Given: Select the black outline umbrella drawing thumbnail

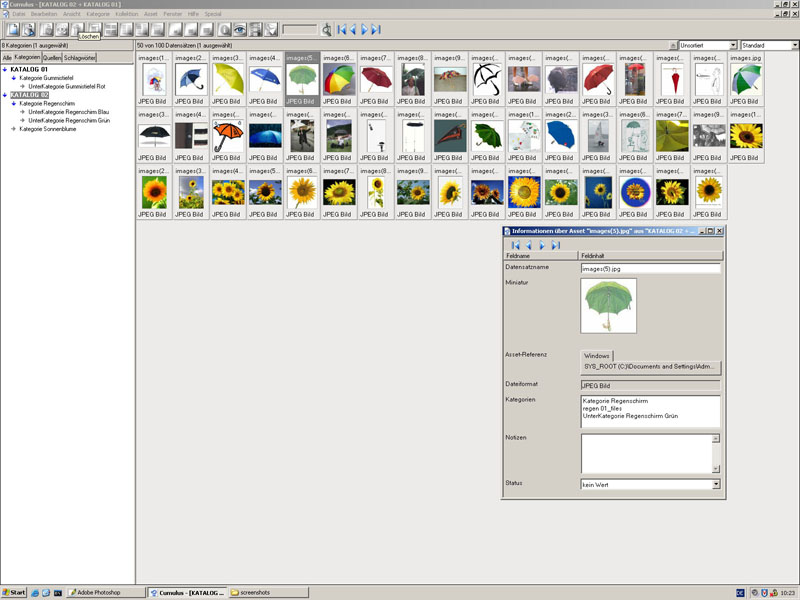Looking at the screenshot, I should point(487,80).
